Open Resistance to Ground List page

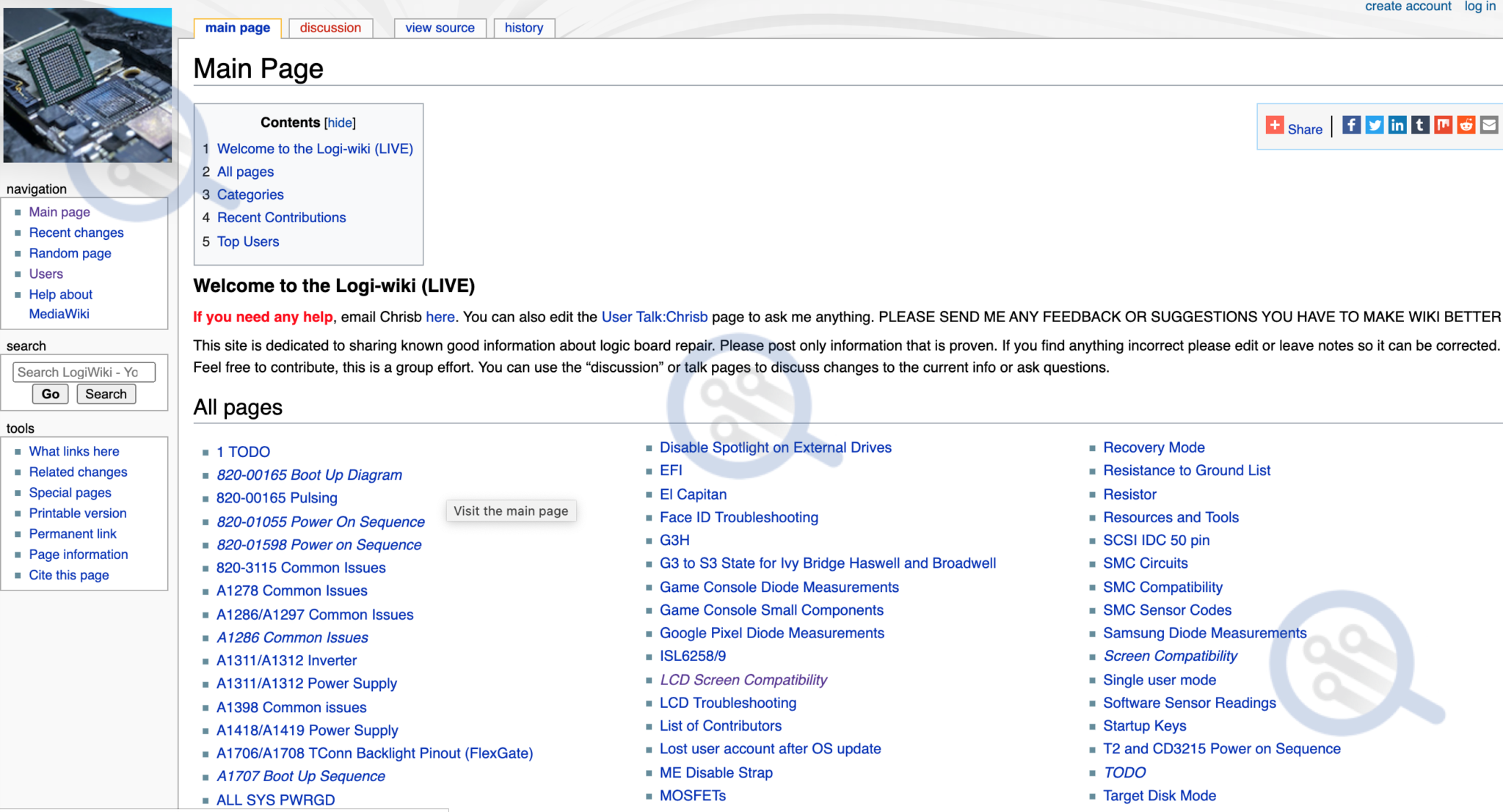[1186, 470]
